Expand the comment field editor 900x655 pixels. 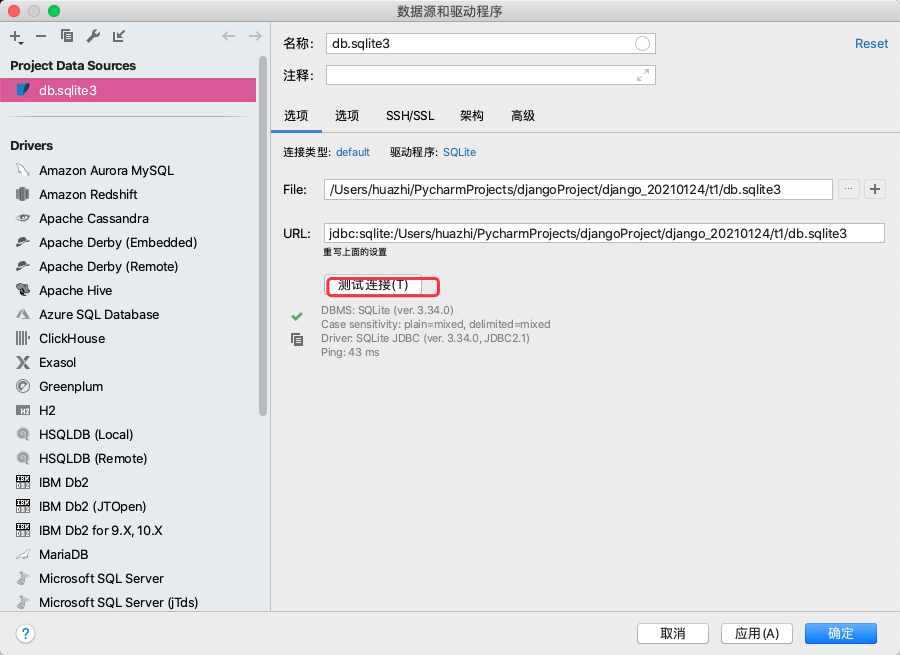click(643, 75)
